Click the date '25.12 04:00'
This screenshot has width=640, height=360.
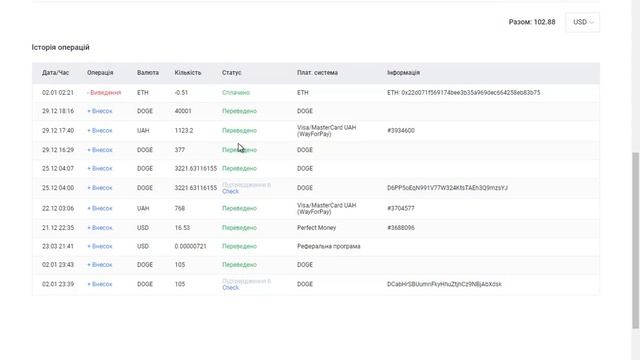(58, 188)
